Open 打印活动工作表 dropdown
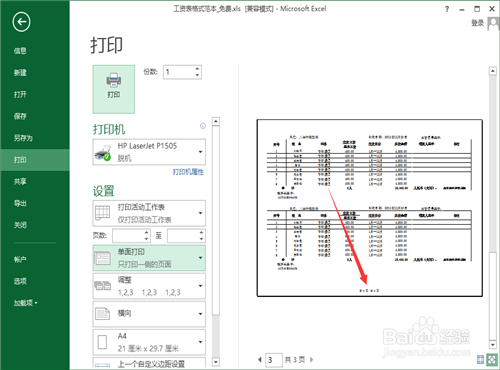 click(149, 213)
